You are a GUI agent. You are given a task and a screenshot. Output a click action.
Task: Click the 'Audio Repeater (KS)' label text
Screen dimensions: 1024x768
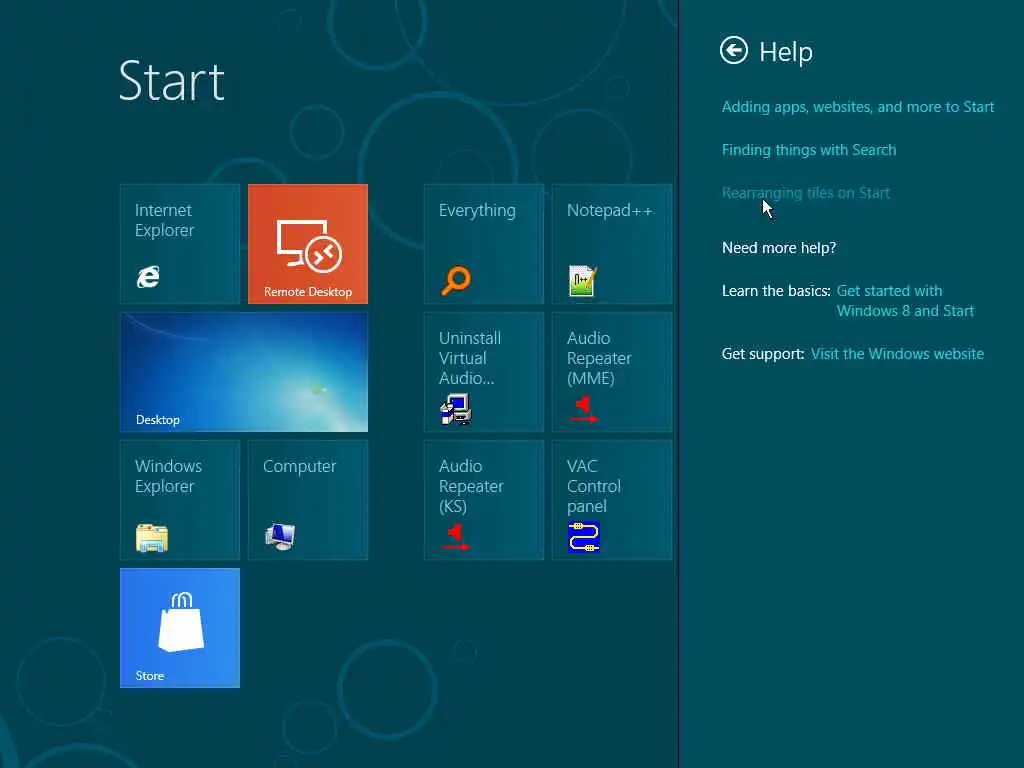(x=471, y=486)
